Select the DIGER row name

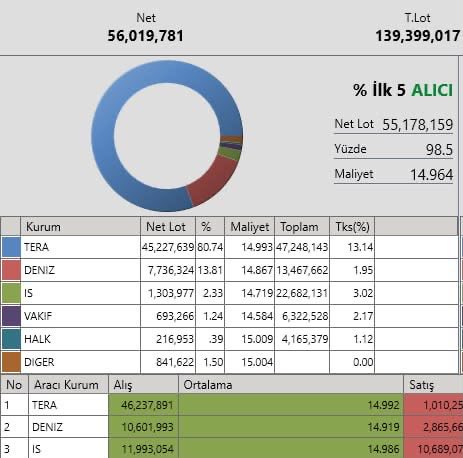[x=39, y=362]
